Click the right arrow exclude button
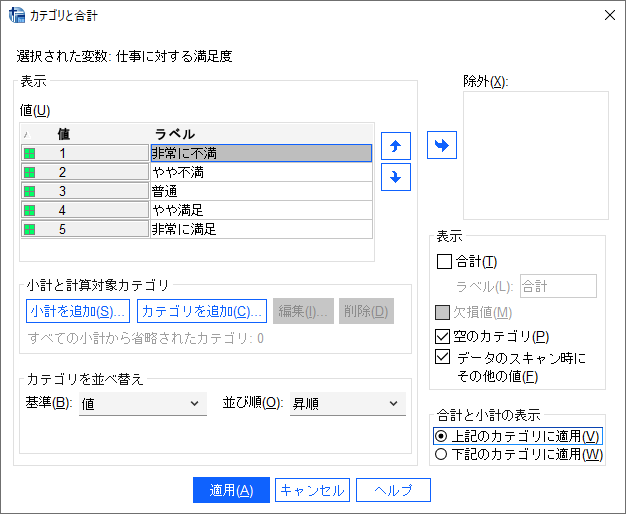Viewport: 626px width, 514px height. click(x=441, y=145)
